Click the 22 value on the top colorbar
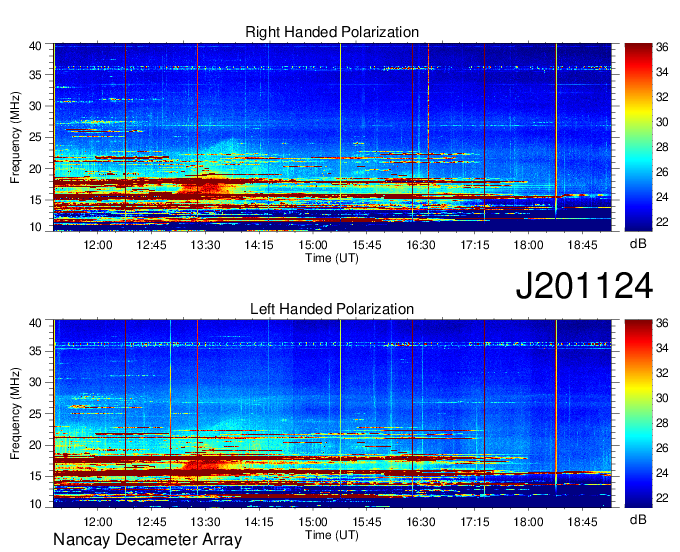 [x=662, y=222]
